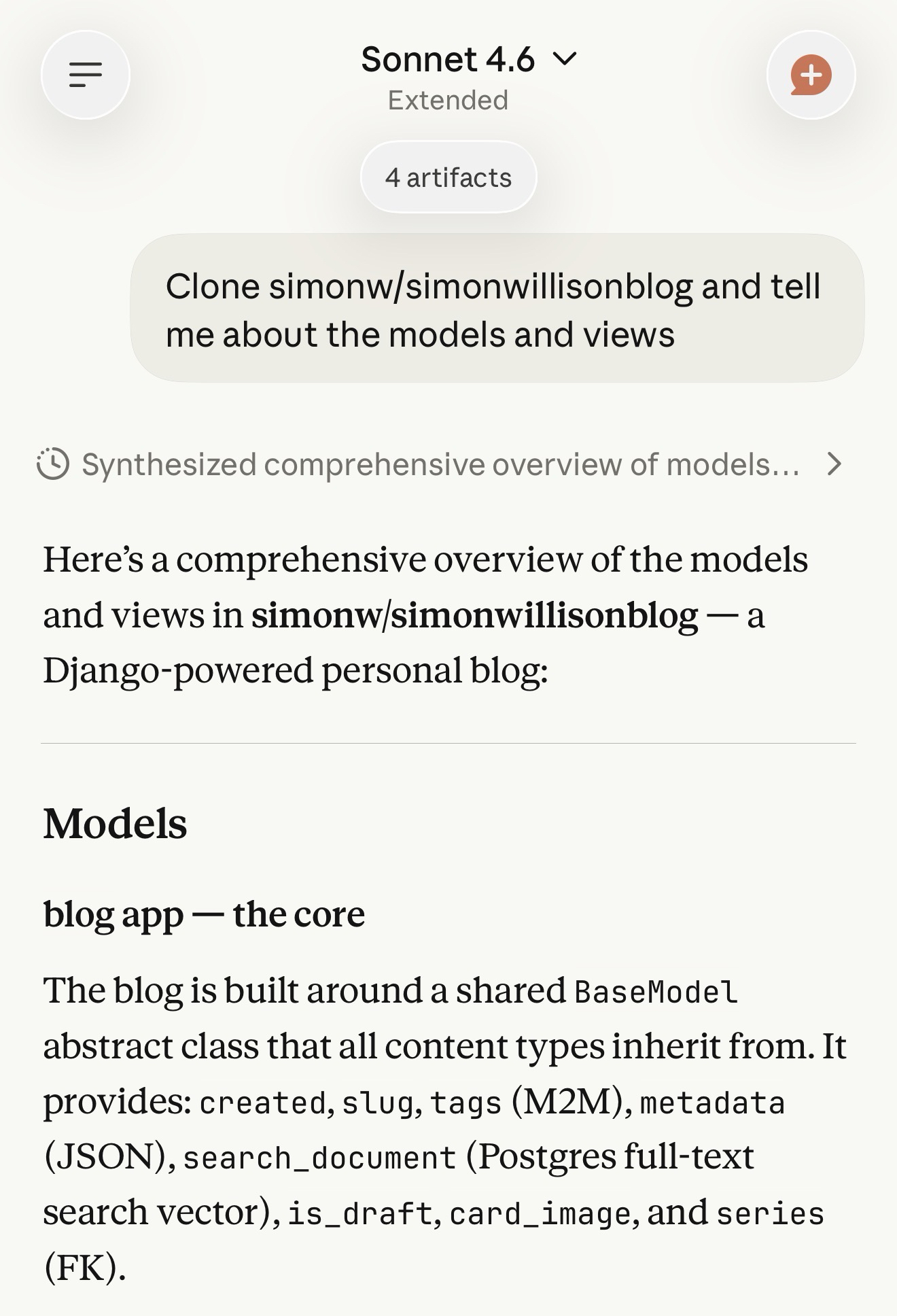Click the Models section heading
Screen dimensions: 897x1316
[115, 824]
